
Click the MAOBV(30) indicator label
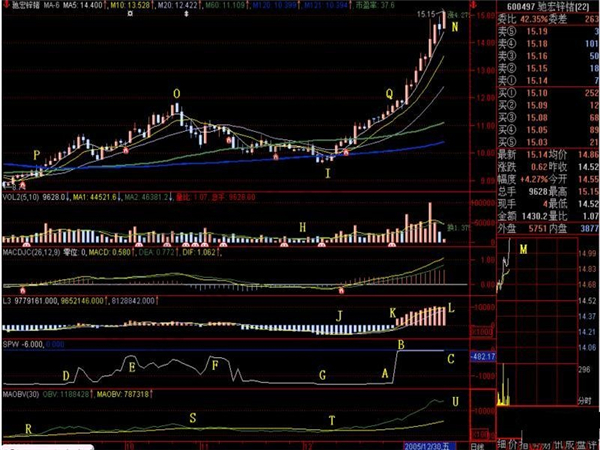pyautogui.click(x=21, y=394)
